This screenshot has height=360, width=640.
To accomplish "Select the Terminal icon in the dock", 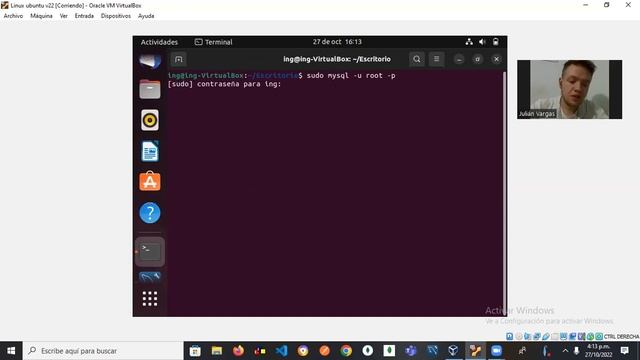I will click(150, 251).
